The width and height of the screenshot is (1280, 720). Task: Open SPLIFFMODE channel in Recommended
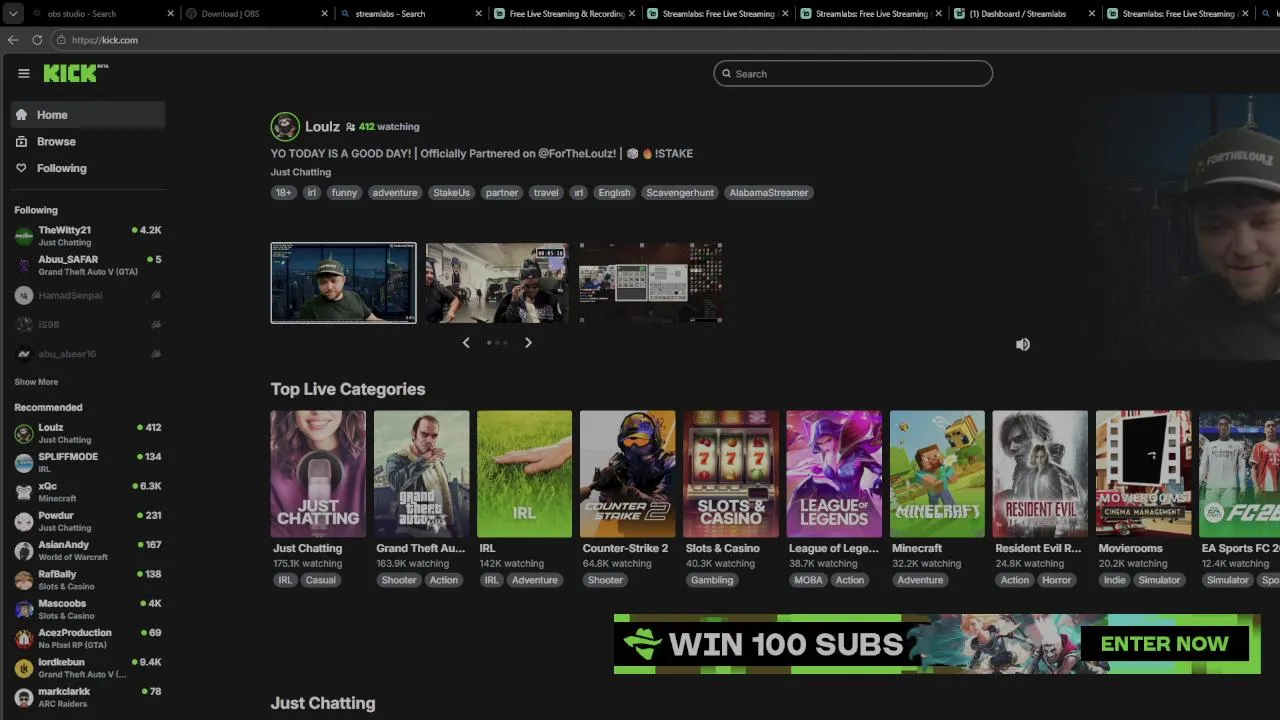tap(88, 462)
